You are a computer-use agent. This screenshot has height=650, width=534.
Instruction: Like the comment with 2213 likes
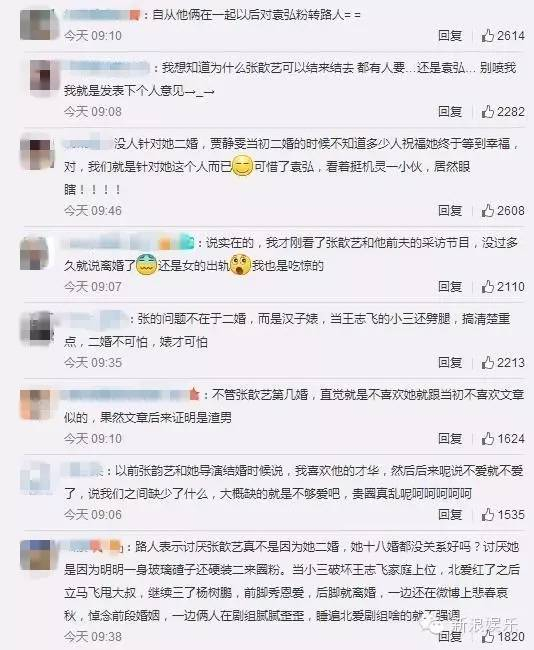(488, 363)
